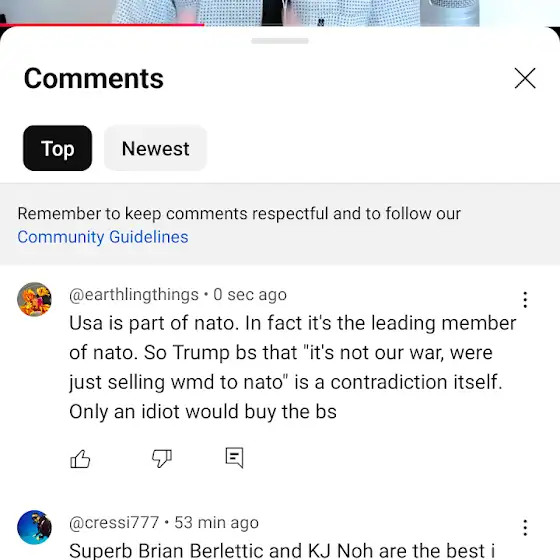This screenshot has width=560, height=560.
Task: Open the Superb Brian Berlettic comment
Action: 282,550
